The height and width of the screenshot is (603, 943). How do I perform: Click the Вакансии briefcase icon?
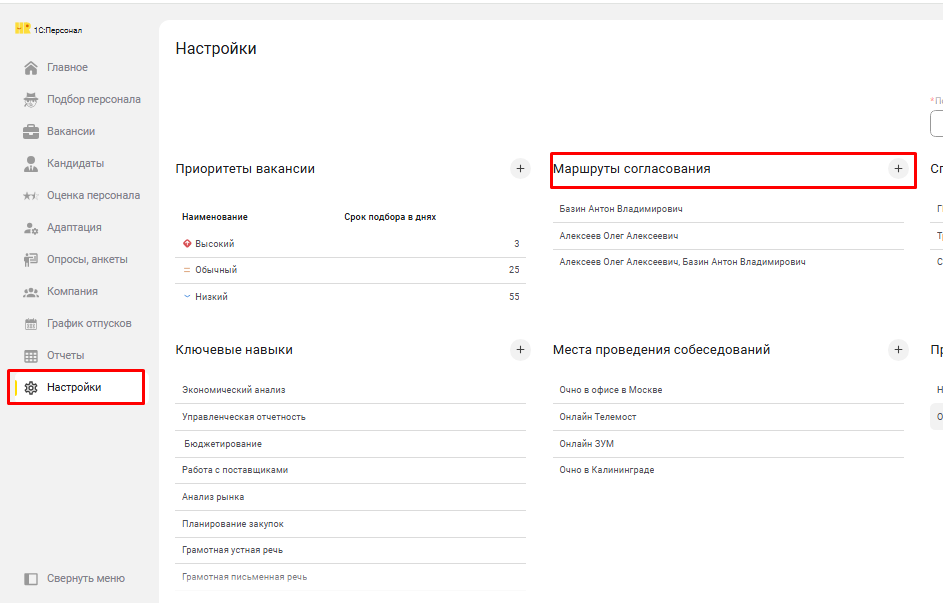pos(31,132)
